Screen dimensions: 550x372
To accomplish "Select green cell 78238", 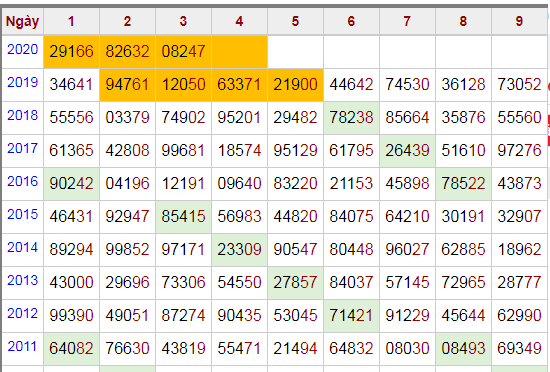I will click(351, 117).
